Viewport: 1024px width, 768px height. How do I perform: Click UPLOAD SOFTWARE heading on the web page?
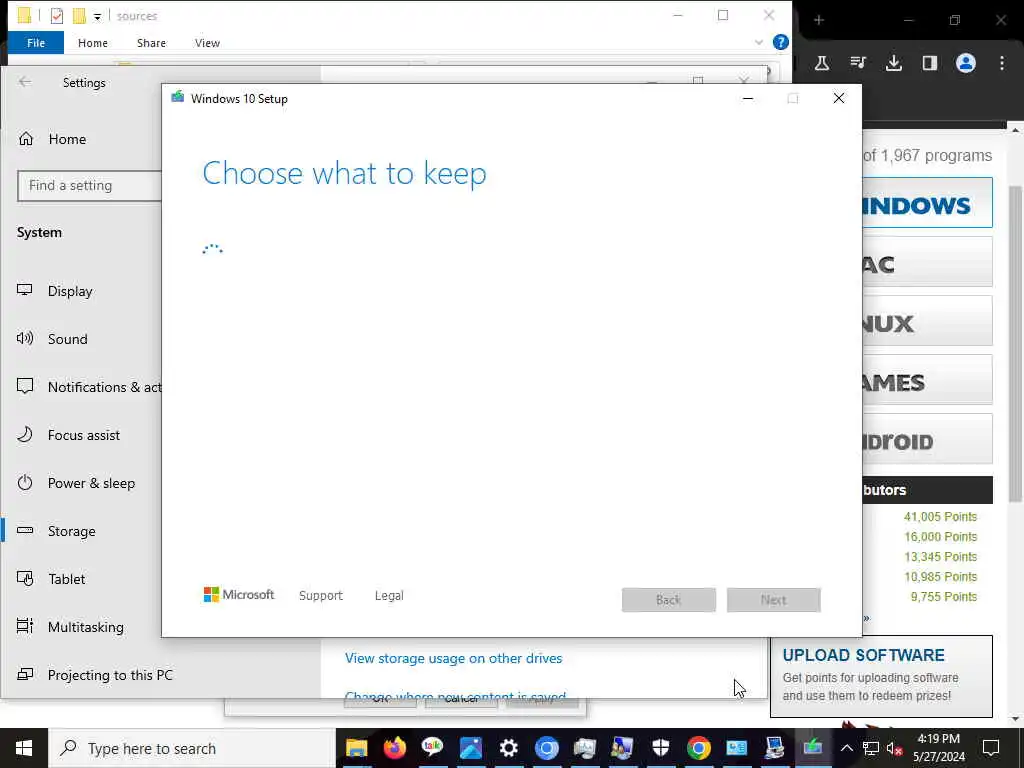click(863, 655)
